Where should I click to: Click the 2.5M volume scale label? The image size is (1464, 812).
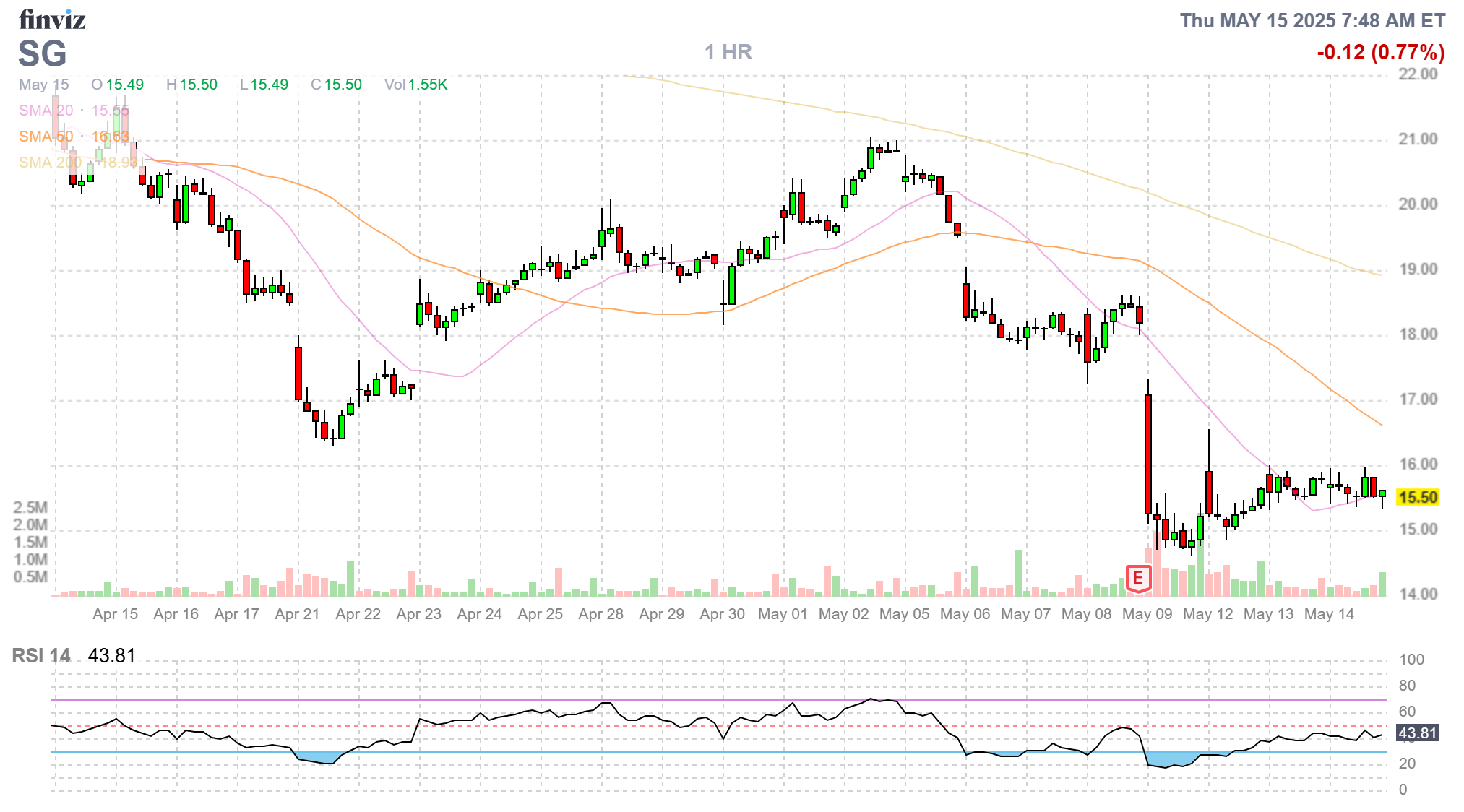(x=30, y=507)
